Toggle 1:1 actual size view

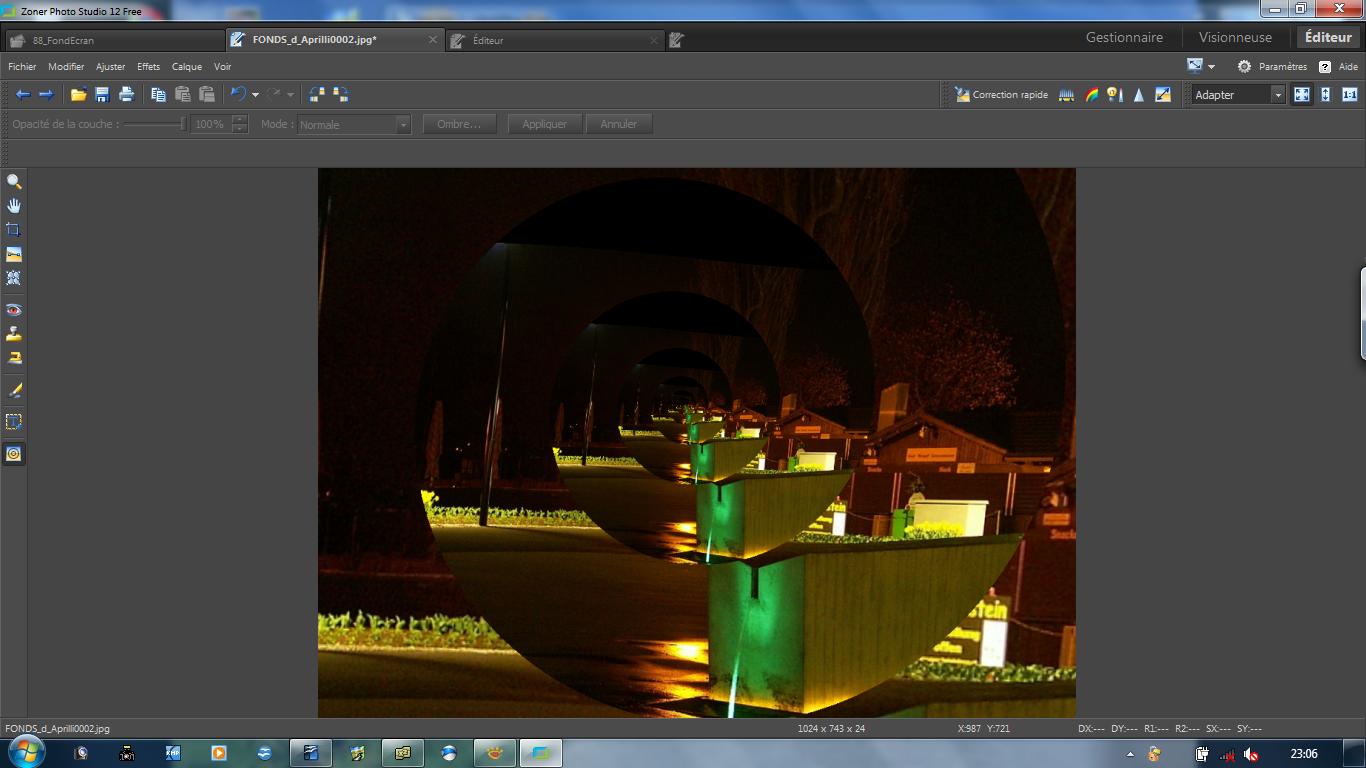coord(1349,94)
